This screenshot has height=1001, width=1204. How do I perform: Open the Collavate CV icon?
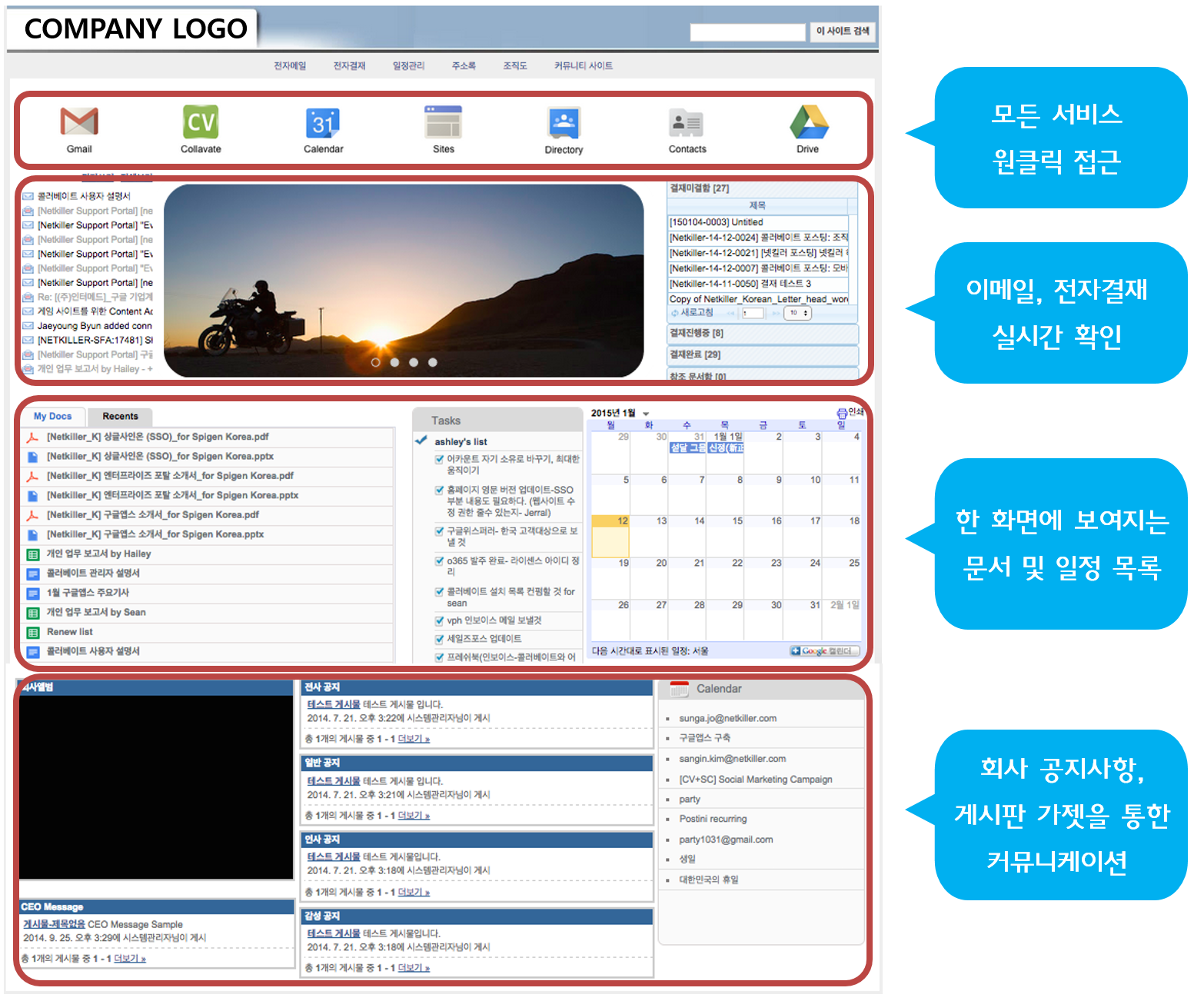[201, 121]
